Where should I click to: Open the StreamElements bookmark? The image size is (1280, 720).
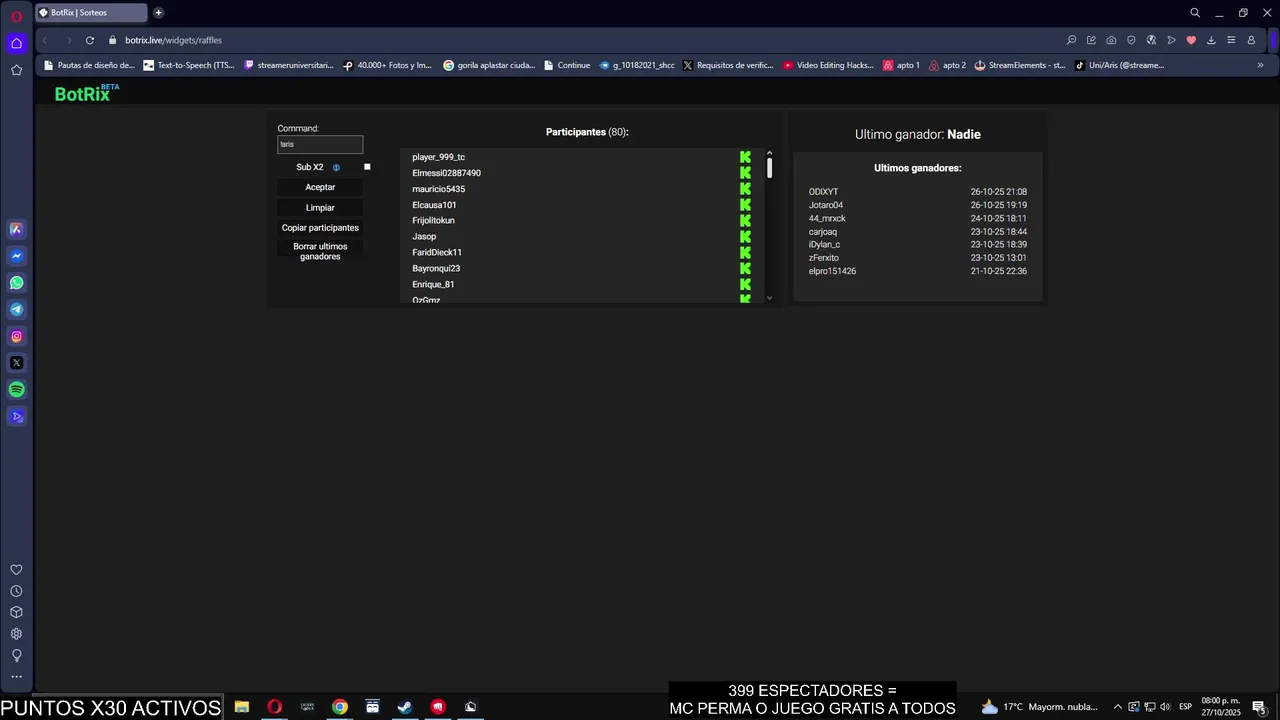pyautogui.click(x=1019, y=65)
